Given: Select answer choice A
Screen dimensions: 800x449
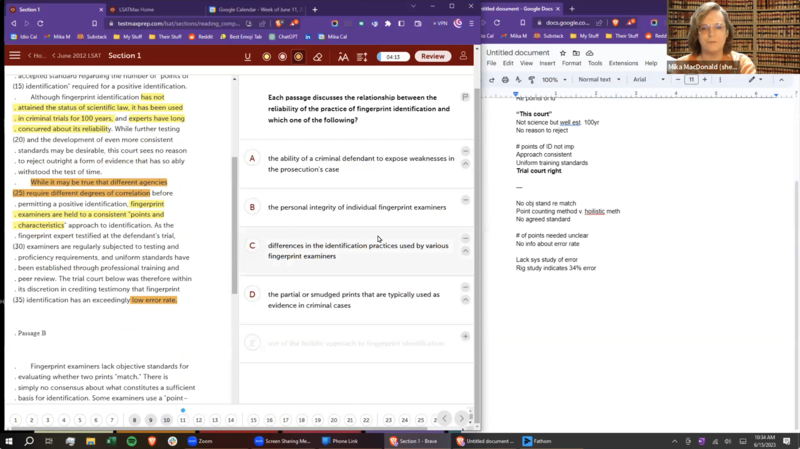Looking at the screenshot, I should click(x=252, y=158).
